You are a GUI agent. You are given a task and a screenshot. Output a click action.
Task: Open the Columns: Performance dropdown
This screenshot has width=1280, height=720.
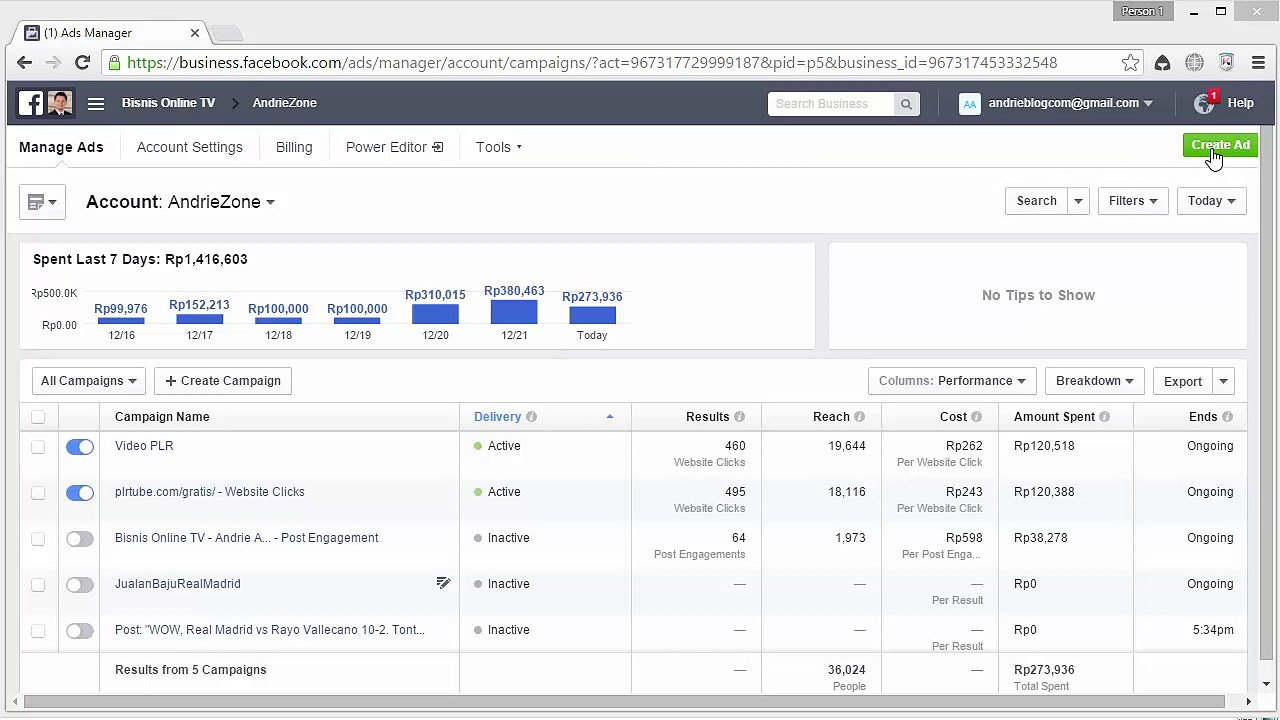coord(952,381)
